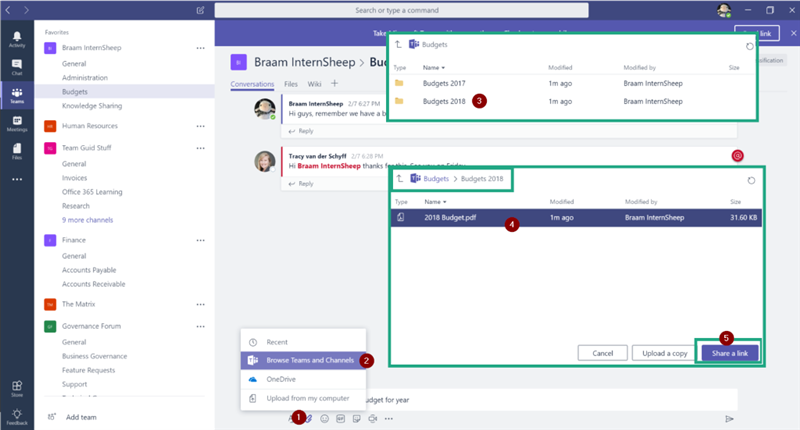Screen dimensions: 800x430
Task: Click Reply under Tracy van der Schyff's message
Action: (301, 184)
